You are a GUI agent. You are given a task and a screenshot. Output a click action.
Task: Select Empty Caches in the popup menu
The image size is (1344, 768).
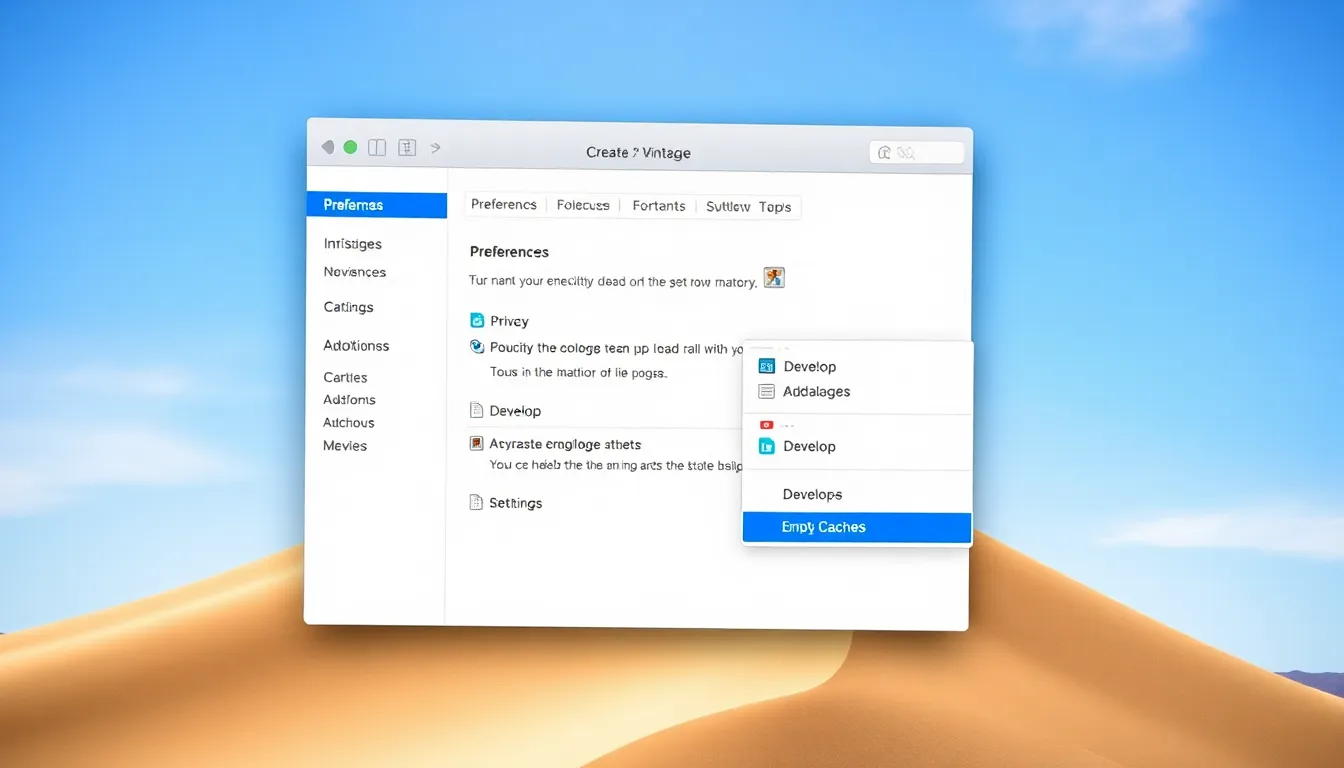click(856, 527)
